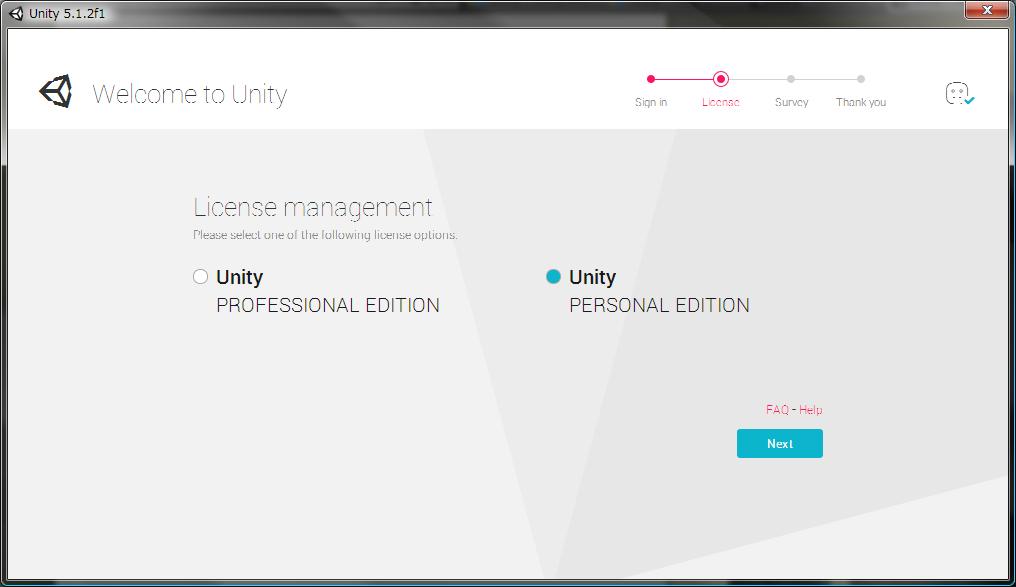Close the Unity 5.1.2f1 window
1016x587 pixels.
(x=987, y=10)
